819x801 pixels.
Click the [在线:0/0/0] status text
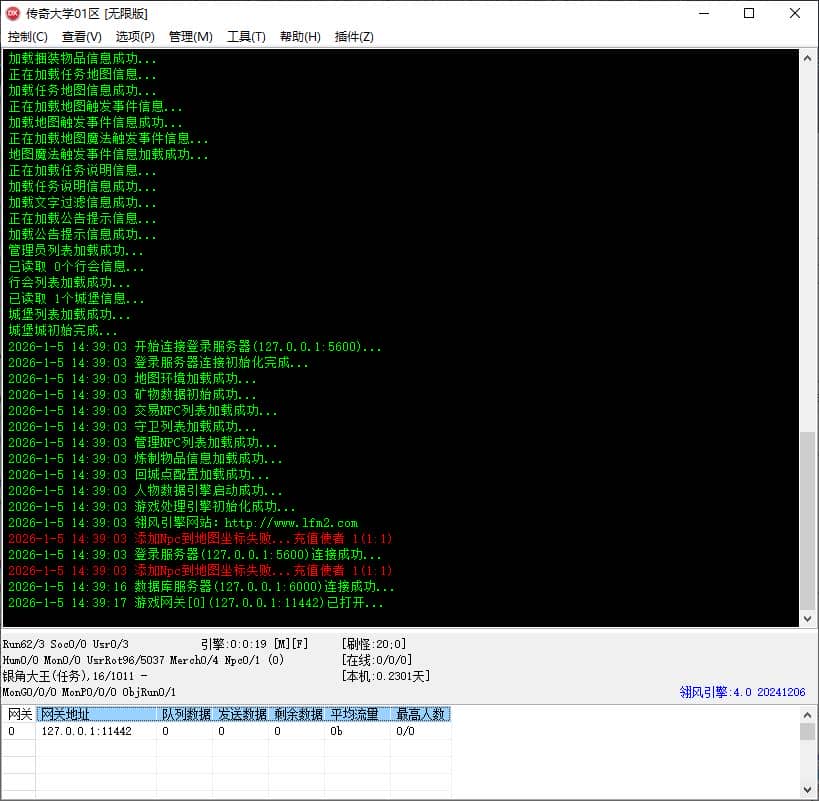click(377, 660)
